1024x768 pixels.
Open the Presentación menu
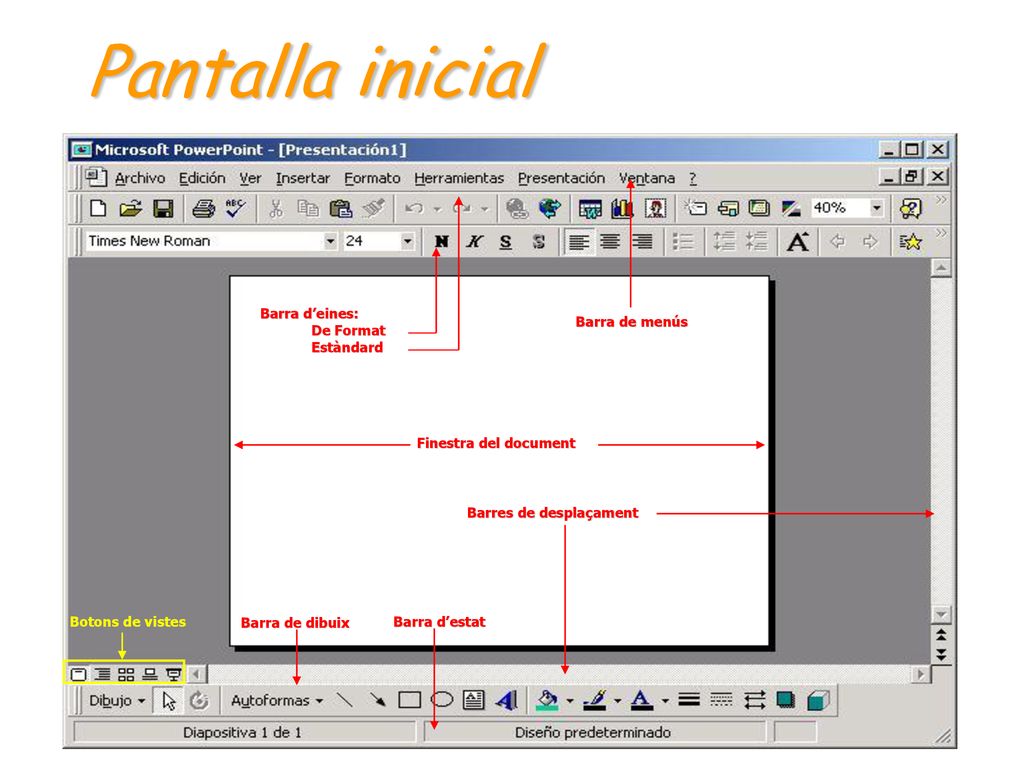[x=561, y=178]
